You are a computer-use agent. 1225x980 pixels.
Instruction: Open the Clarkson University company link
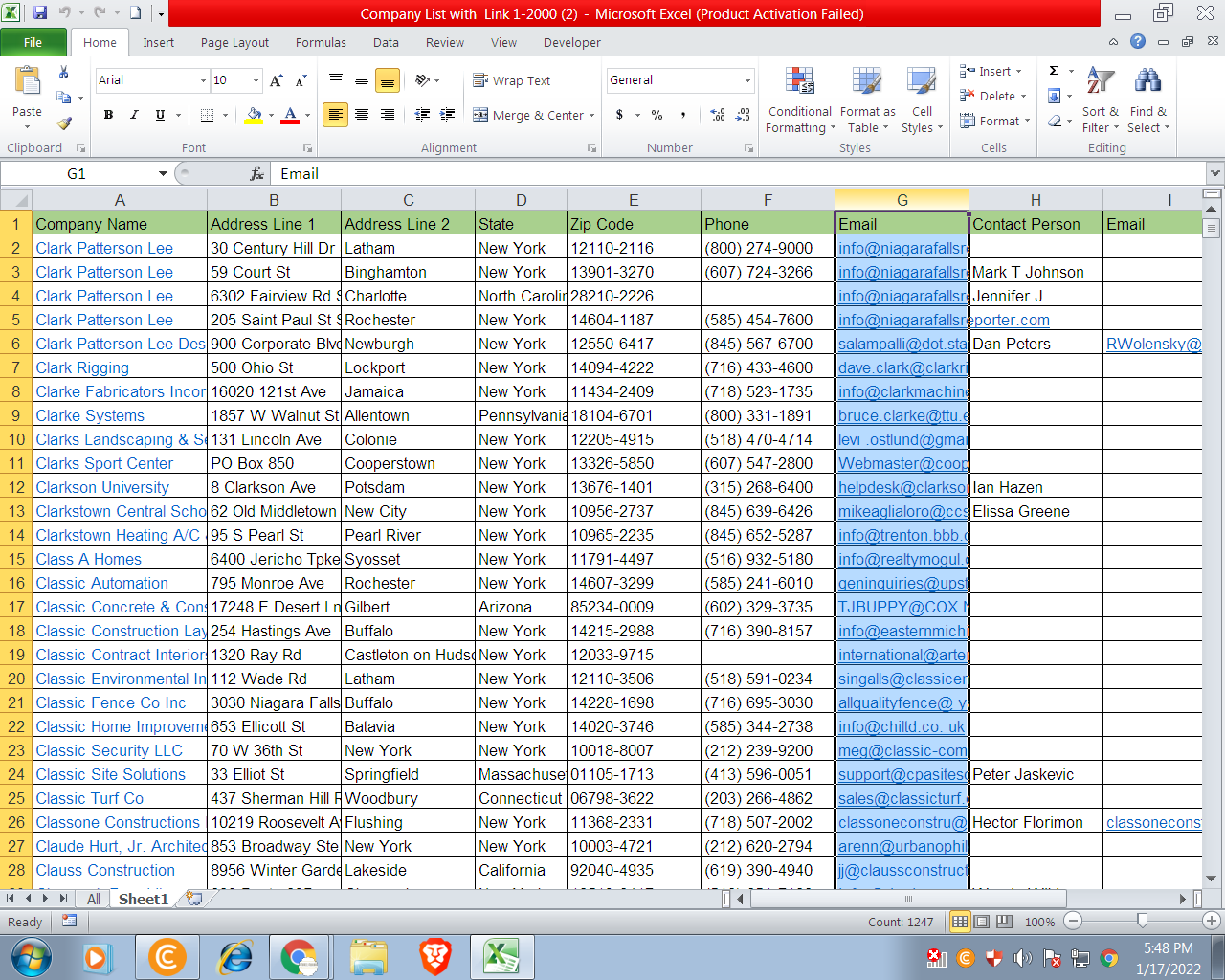102,487
